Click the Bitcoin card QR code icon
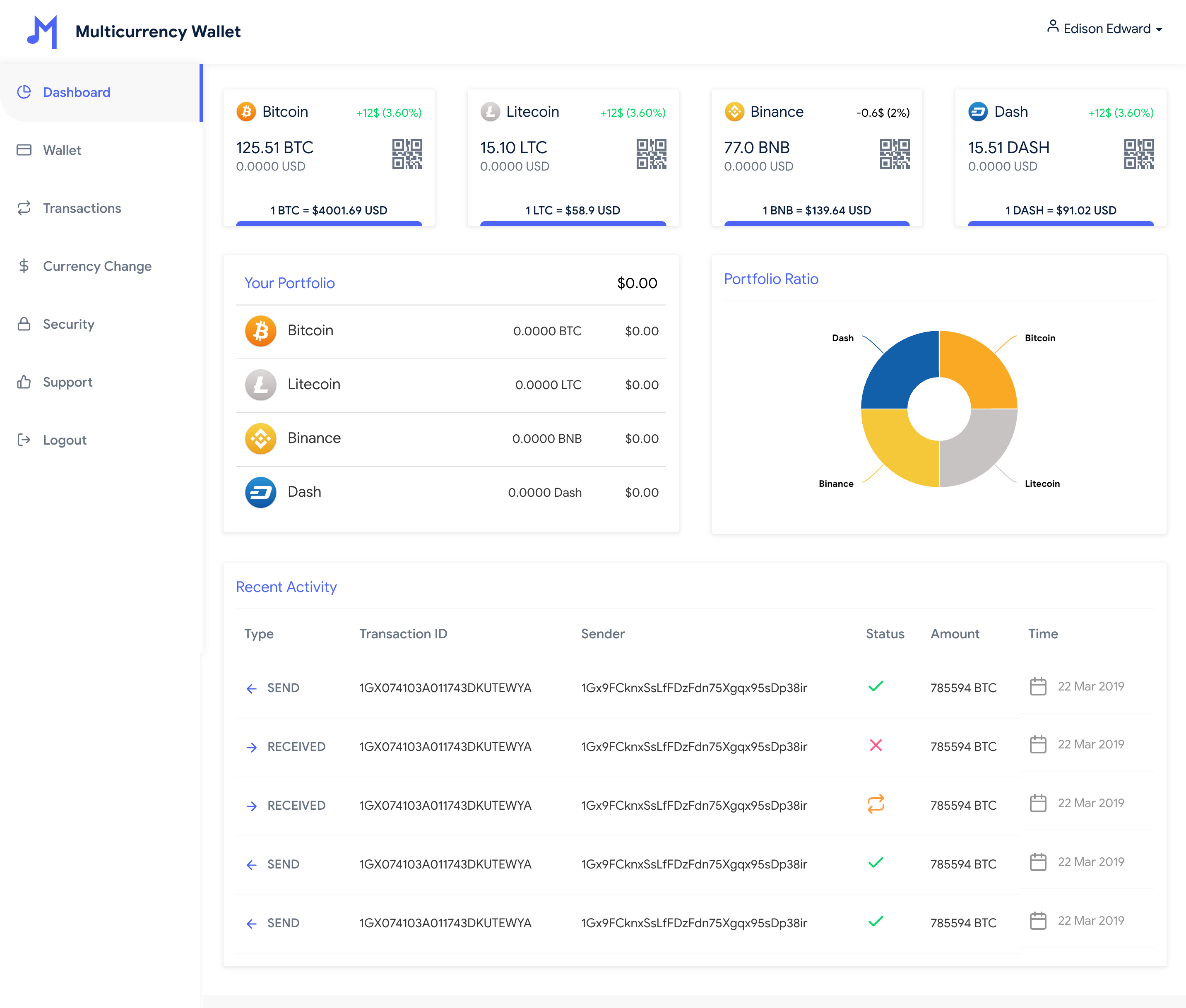1186x1008 pixels. (407, 154)
